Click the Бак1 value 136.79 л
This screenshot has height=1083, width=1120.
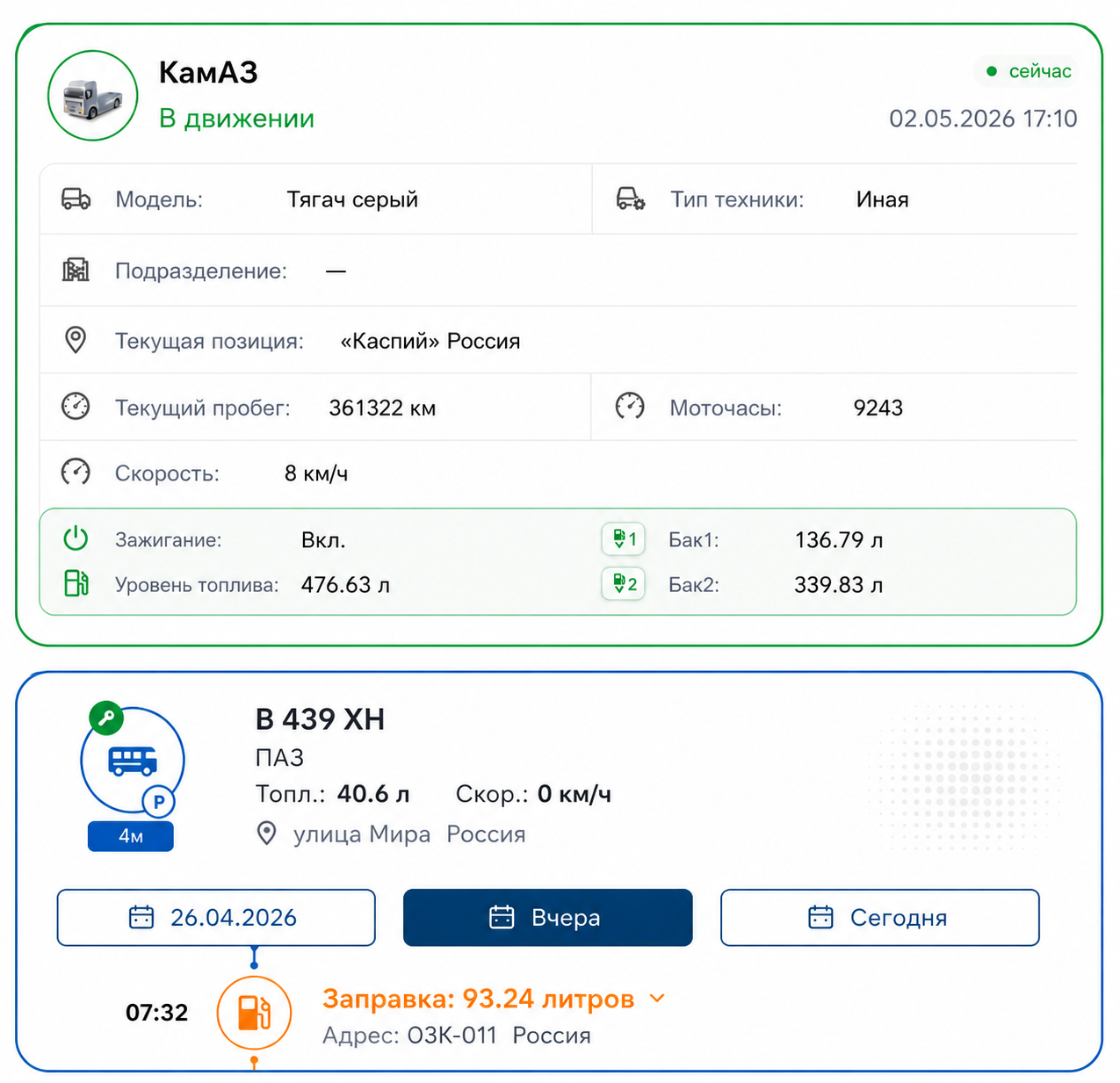(x=839, y=540)
